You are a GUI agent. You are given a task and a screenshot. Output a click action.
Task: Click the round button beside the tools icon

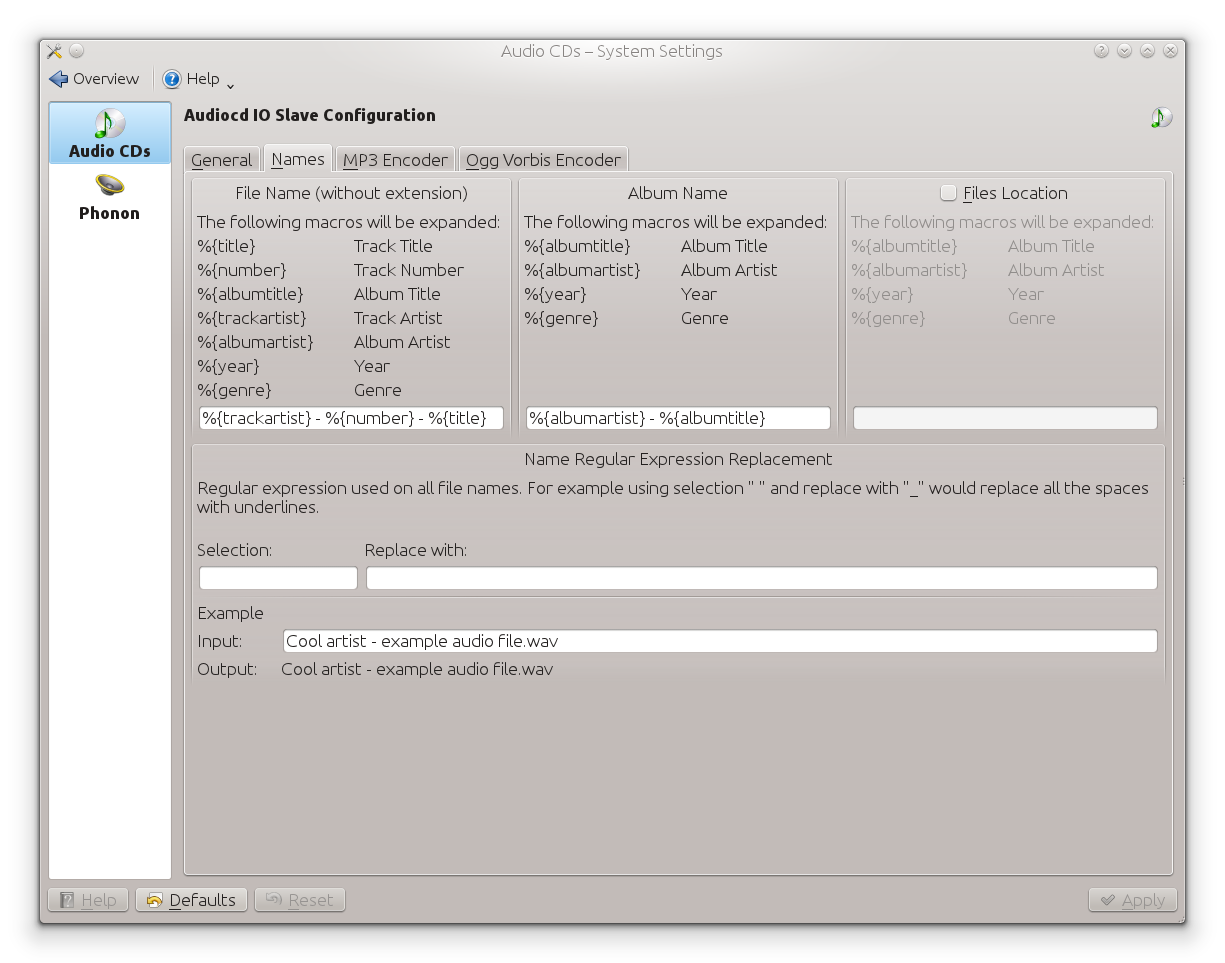(77, 51)
